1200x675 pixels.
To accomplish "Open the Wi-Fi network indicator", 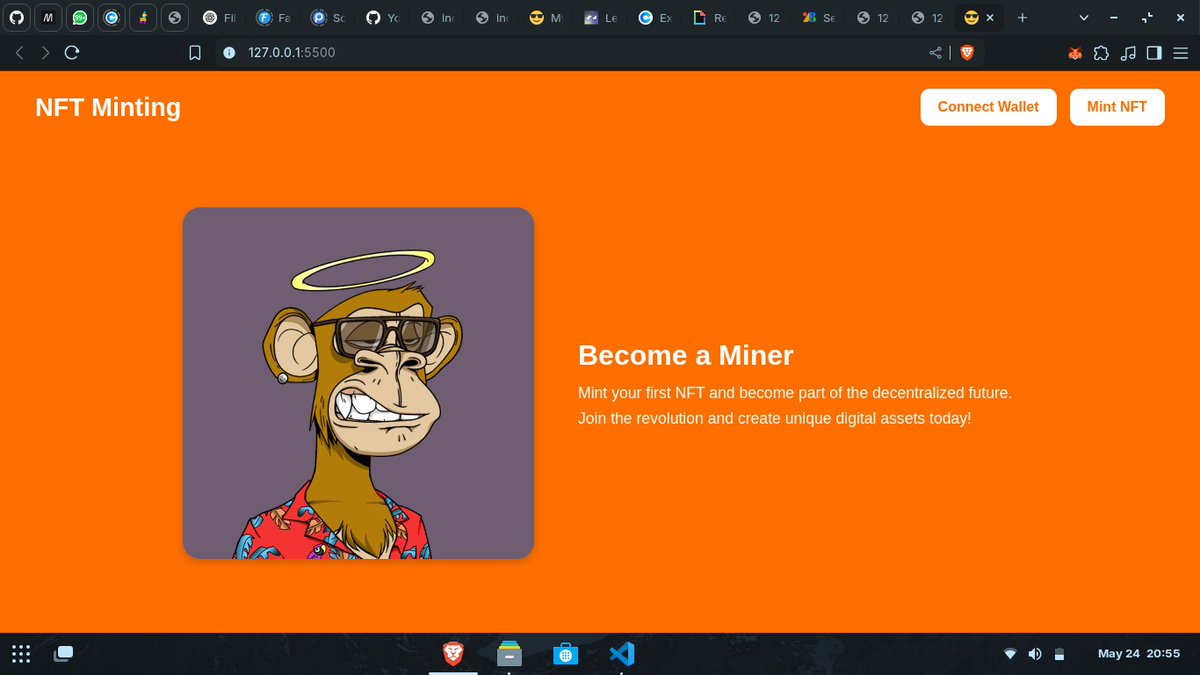I will pos(1010,654).
